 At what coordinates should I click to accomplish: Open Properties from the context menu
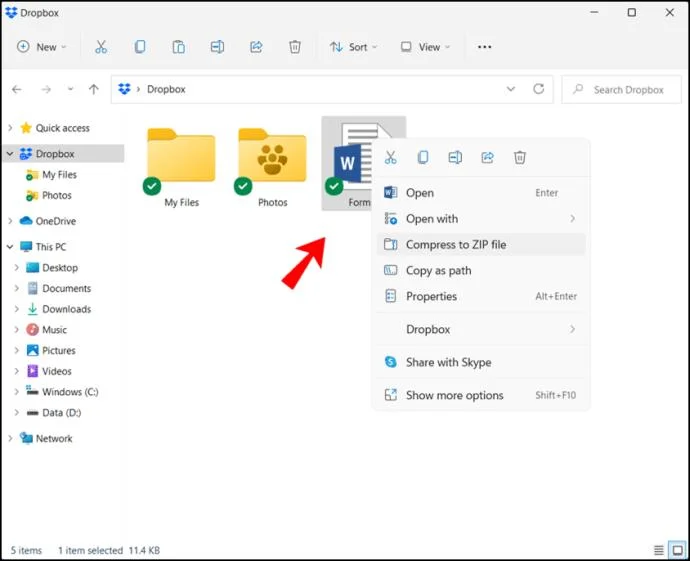point(481,296)
